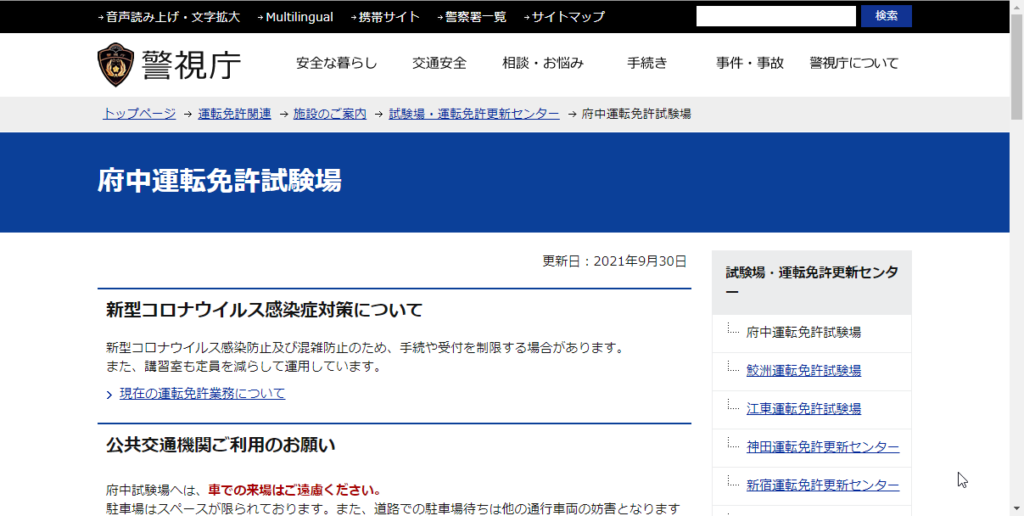Open the Multilingual link

tap(299, 17)
